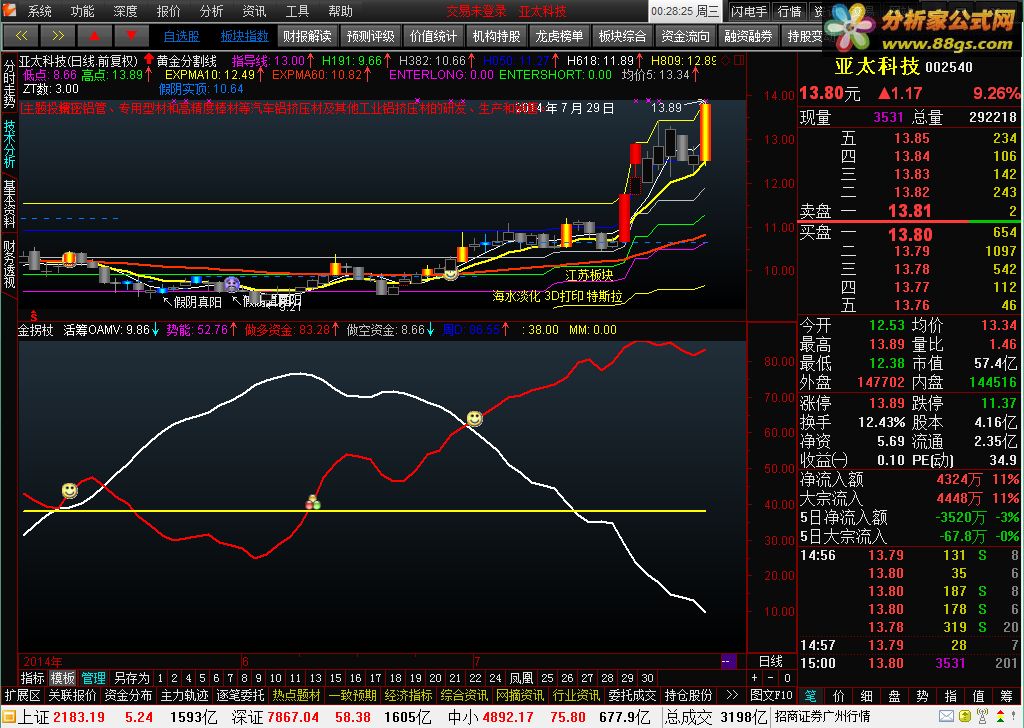The width and height of the screenshot is (1024, 728).
Task: Switch to the 财务透视 vertical tab
Action: click(9, 264)
